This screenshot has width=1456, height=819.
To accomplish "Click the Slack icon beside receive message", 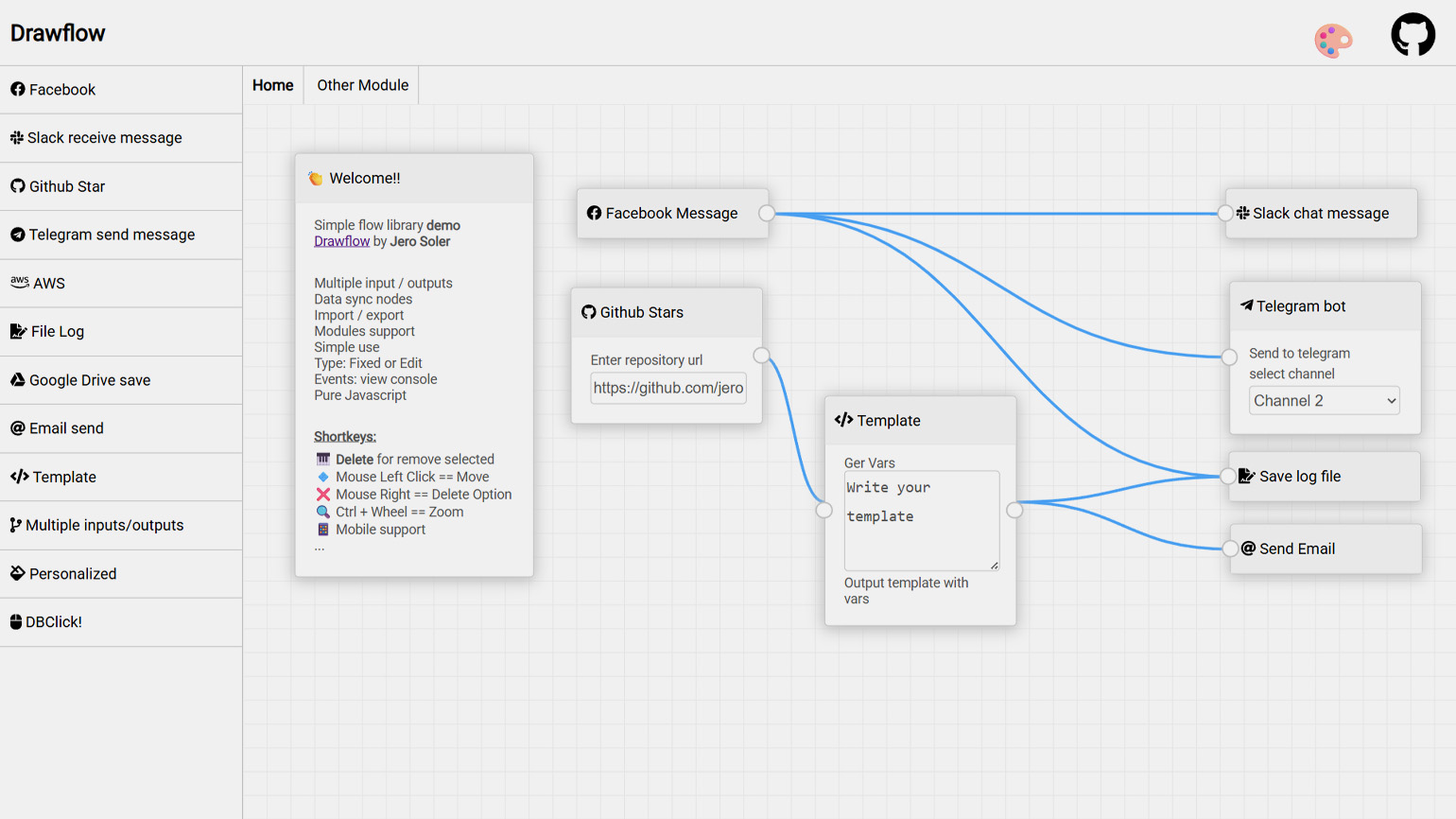I will click(17, 138).
